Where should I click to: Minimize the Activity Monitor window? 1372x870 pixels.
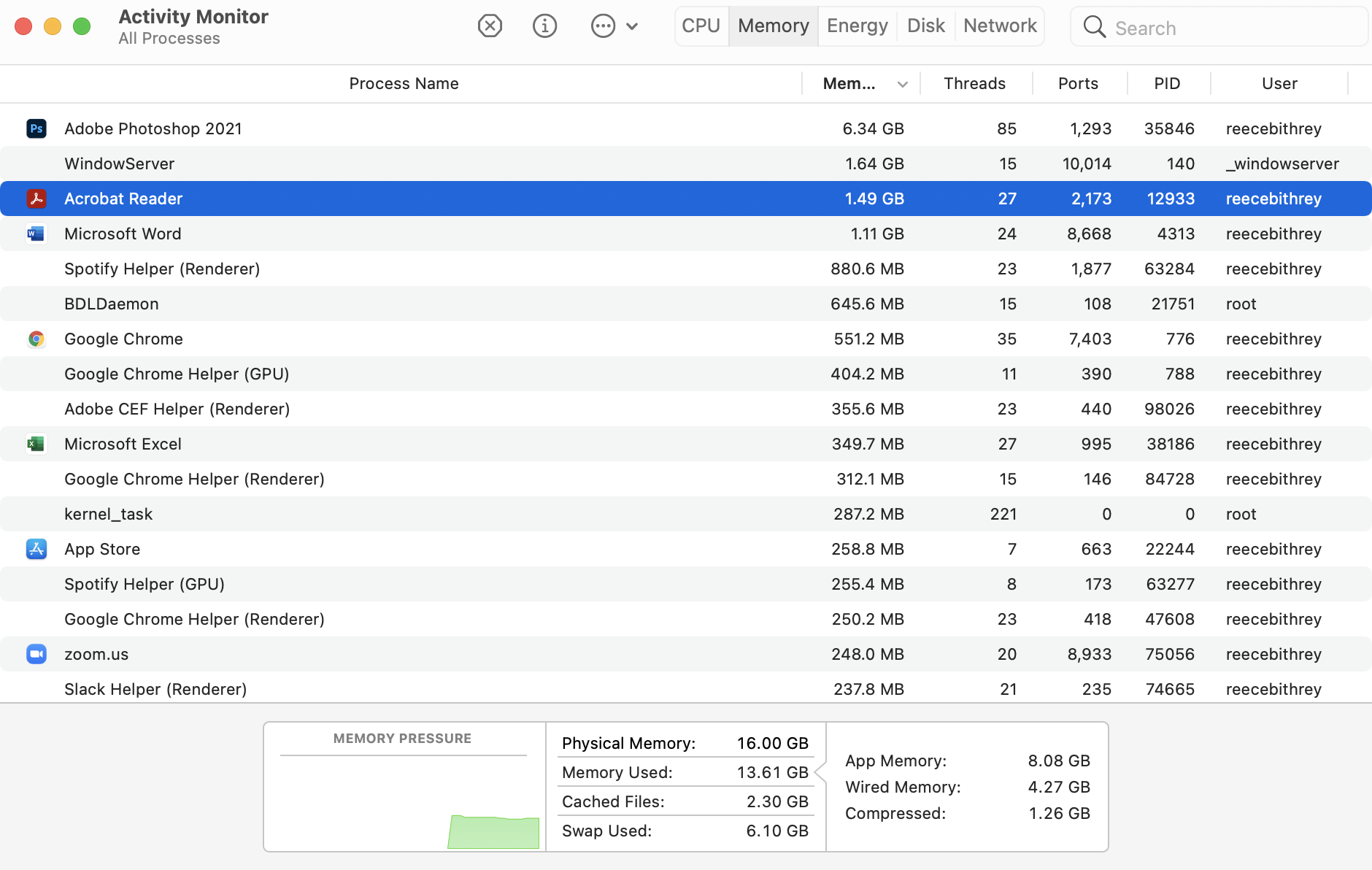pos(53,26)
